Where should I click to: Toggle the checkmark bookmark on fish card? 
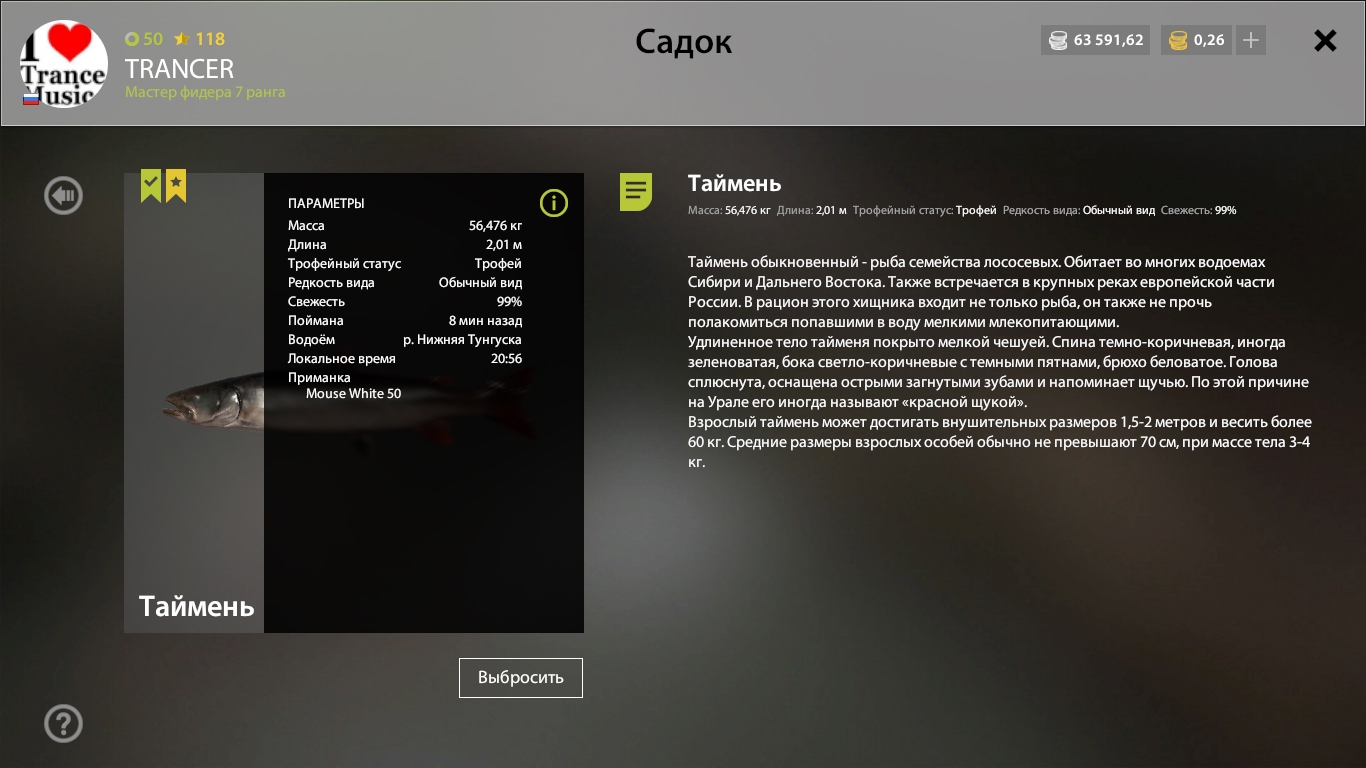click(x=150, y=186)
